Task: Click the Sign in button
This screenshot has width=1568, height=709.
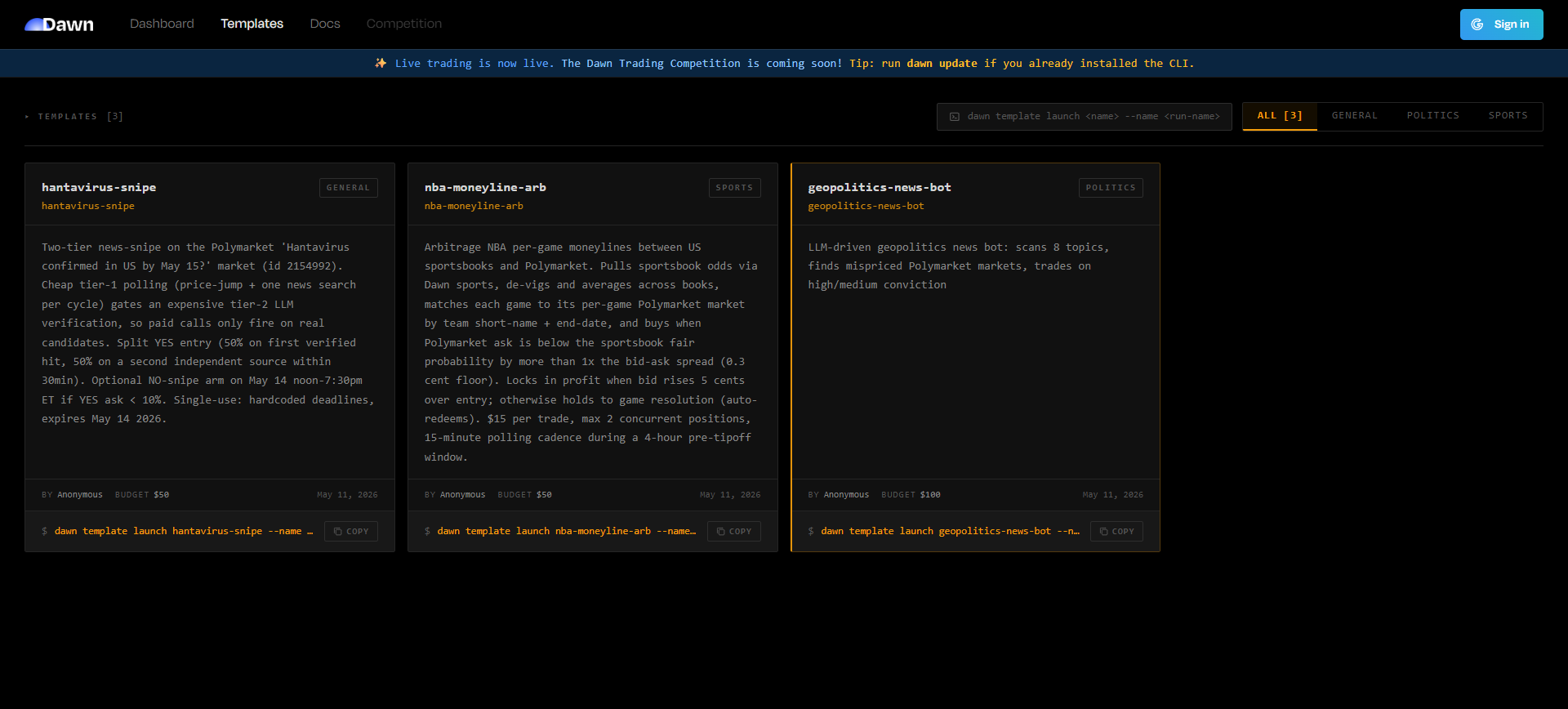Action: coord(1501,25)
